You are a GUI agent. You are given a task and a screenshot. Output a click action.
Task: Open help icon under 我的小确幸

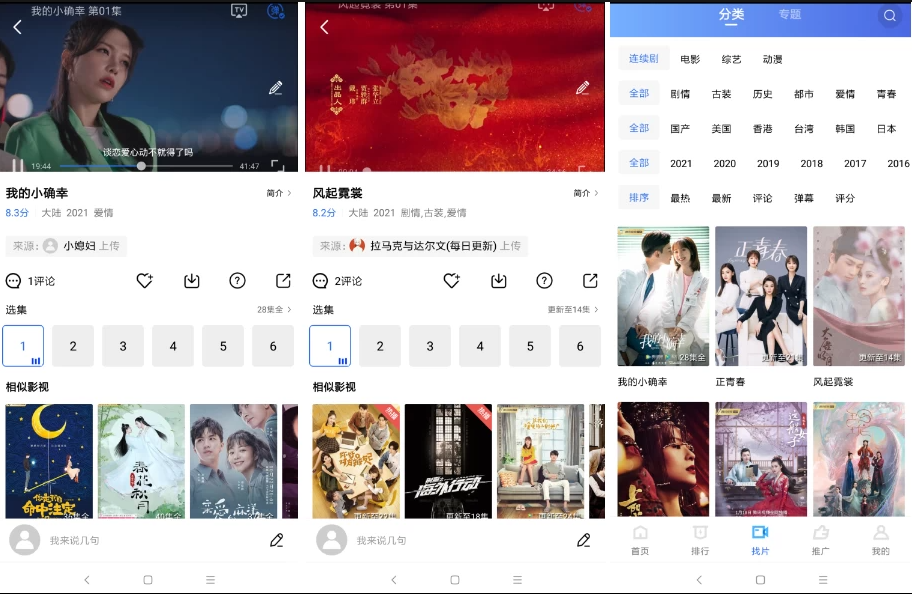(x=237, y=281)
